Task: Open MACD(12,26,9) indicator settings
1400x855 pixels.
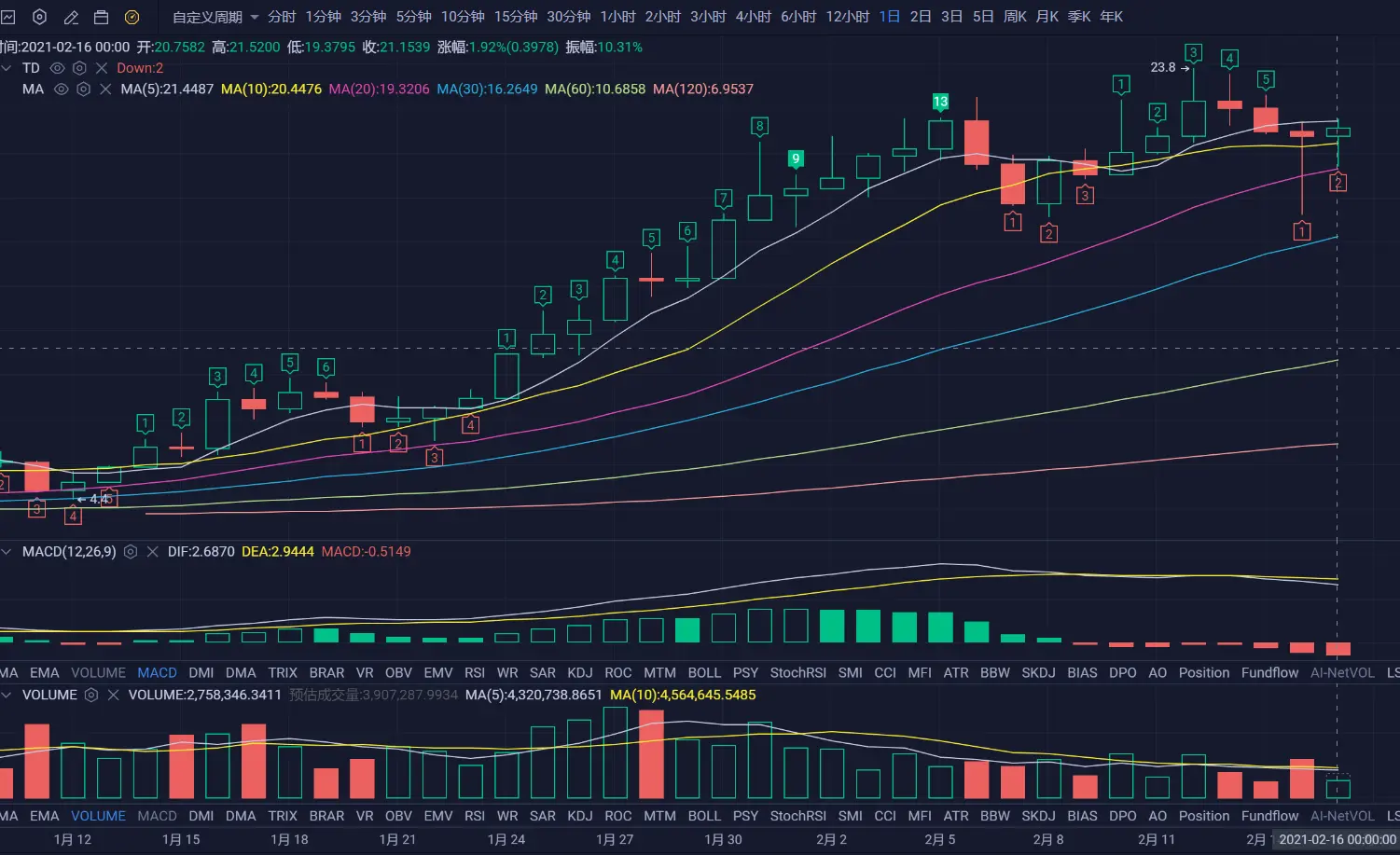Action: [x=131, y=552]
